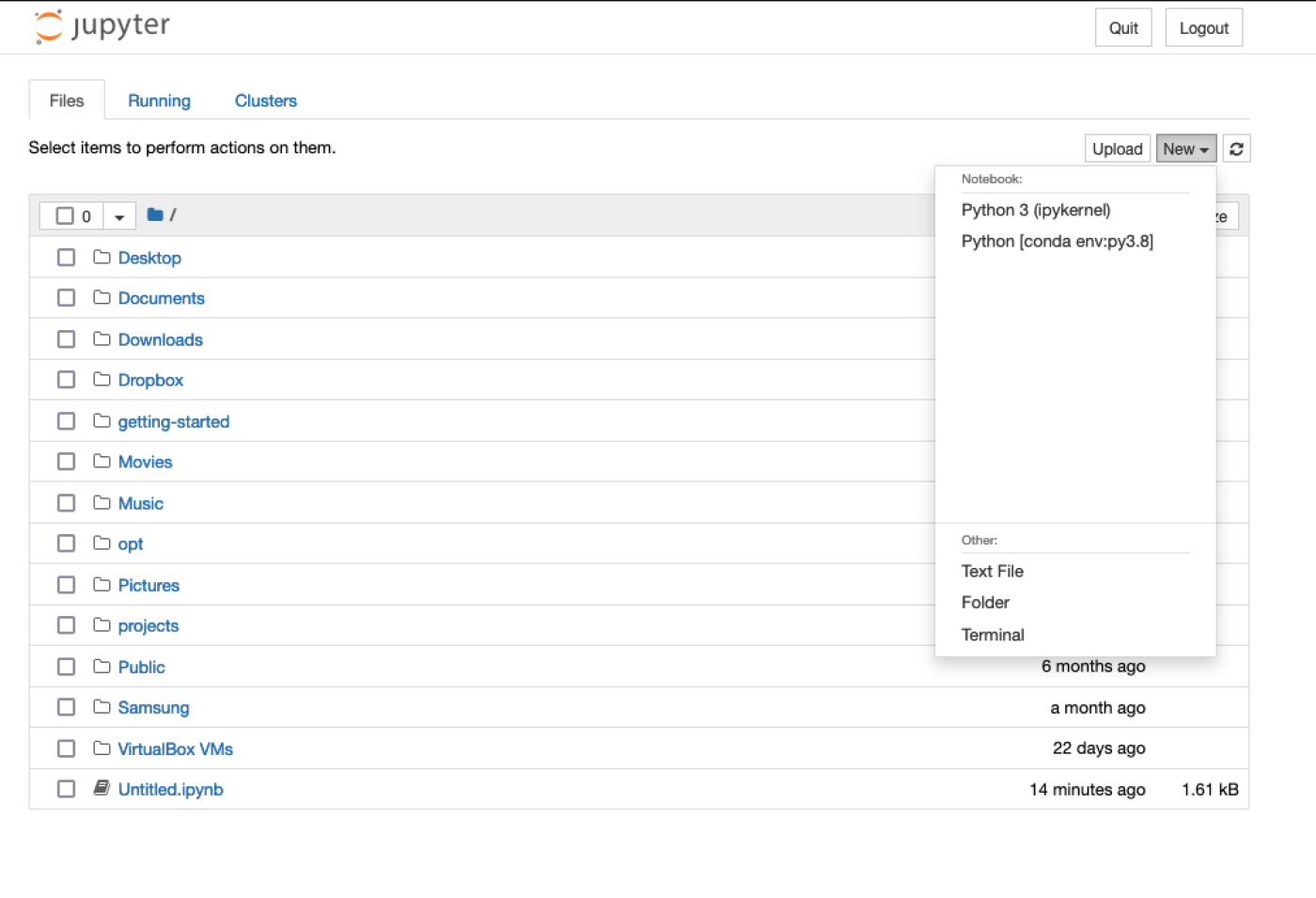Check the getting-started row checkbox

[66, 420]
